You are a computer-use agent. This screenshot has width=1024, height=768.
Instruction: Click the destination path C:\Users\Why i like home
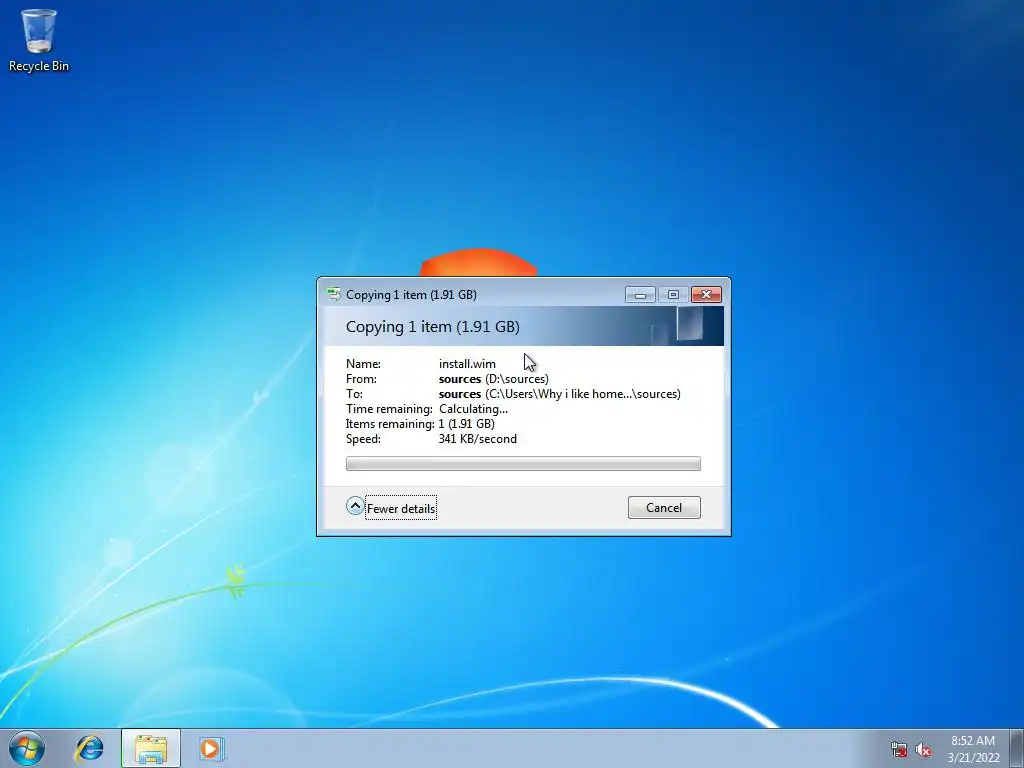560,394
